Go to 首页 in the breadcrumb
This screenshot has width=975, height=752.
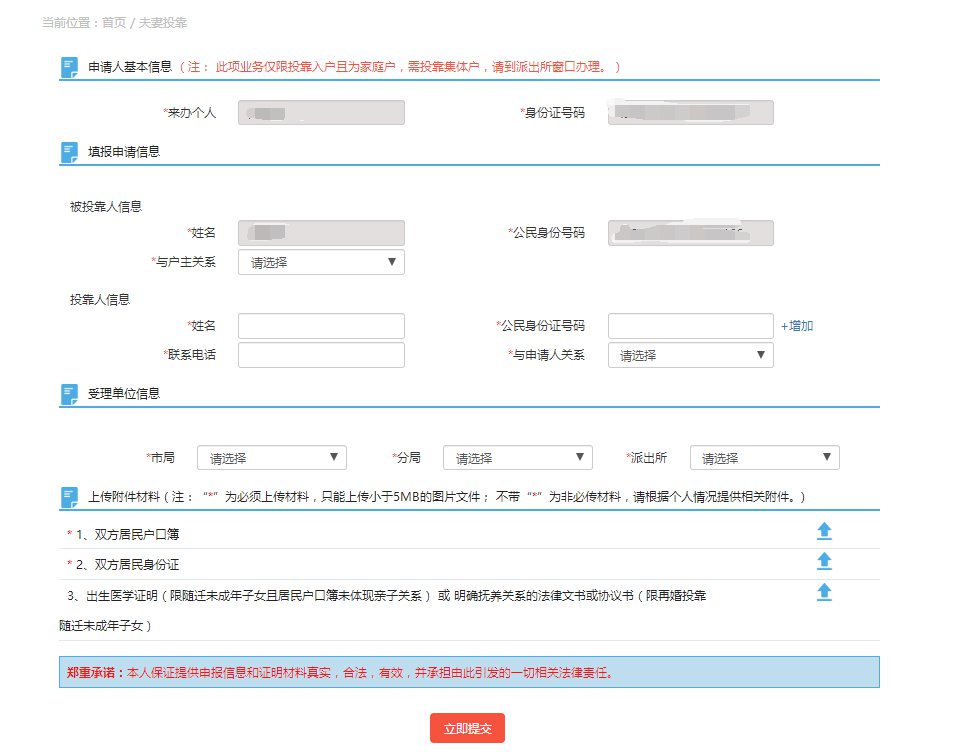pos(114,22)
